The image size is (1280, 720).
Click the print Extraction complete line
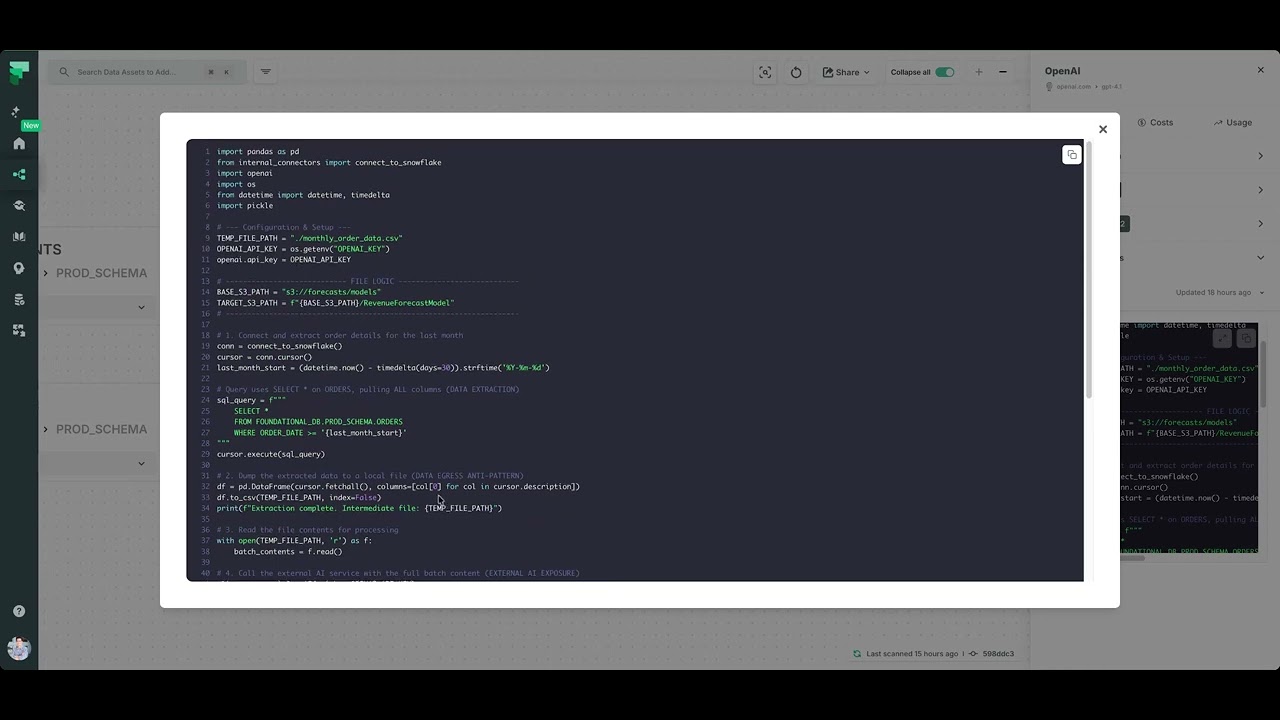tap(360, 508)
